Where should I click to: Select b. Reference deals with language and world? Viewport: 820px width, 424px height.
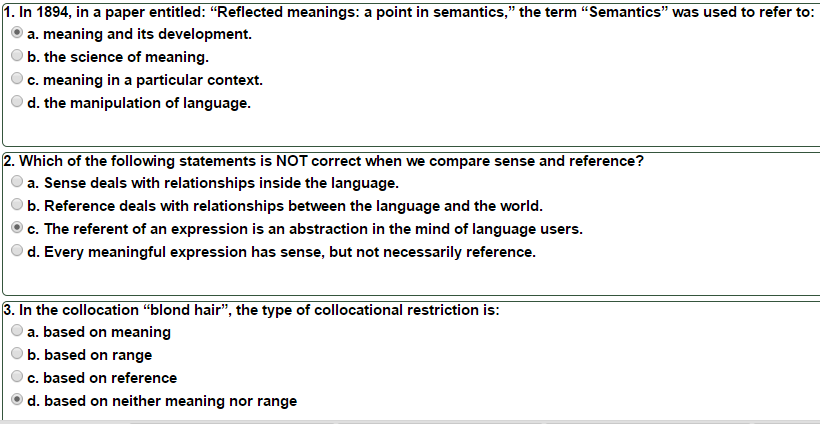coord(17,204)
